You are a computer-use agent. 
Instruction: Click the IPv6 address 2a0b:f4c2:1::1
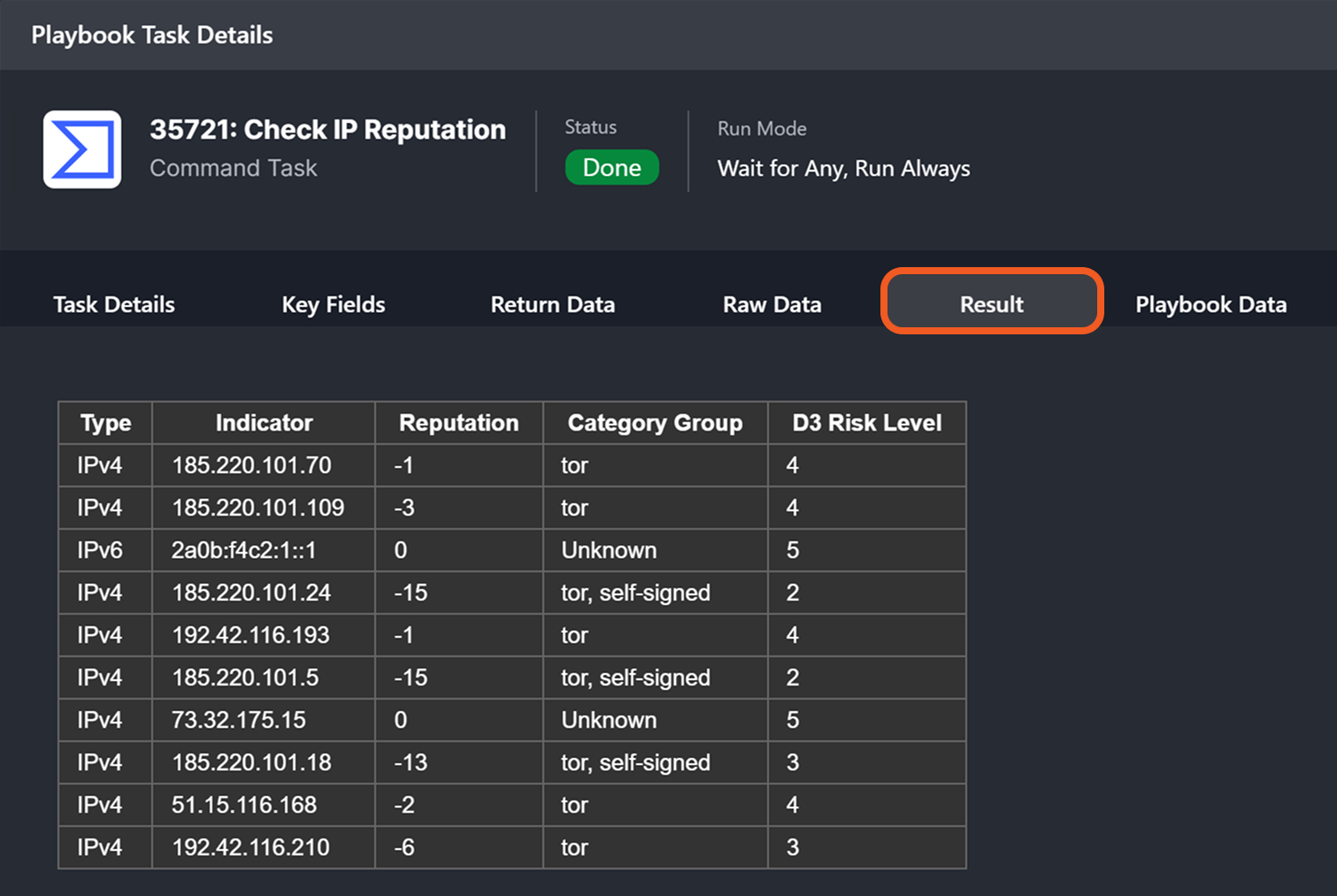pos(243,550)
